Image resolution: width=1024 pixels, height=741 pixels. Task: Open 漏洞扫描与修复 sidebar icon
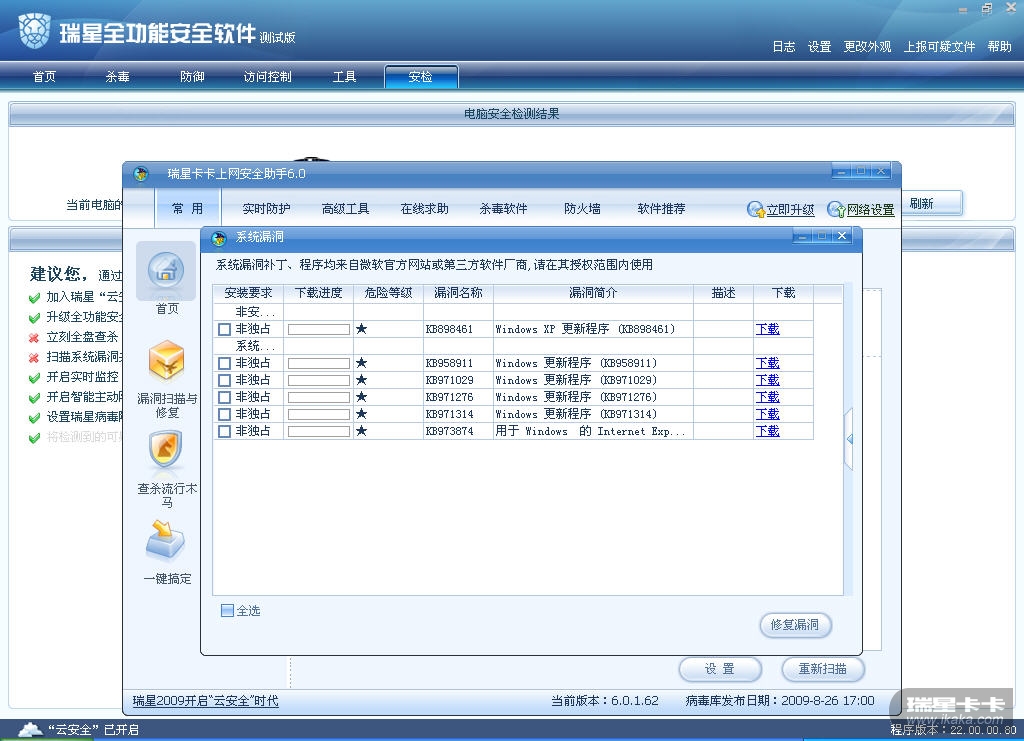(167, 360)
